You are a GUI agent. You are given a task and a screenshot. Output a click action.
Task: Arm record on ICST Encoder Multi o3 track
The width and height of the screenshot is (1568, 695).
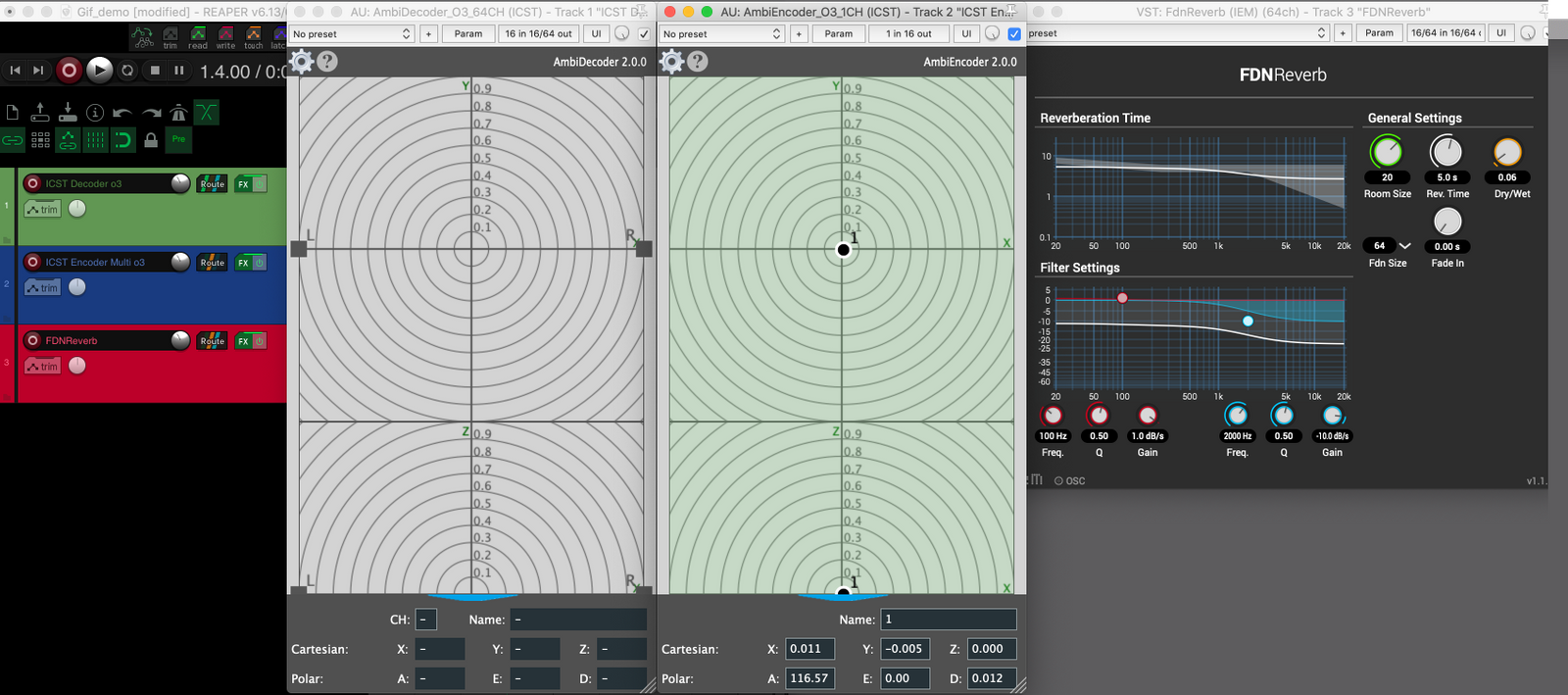click(x=33, y=262)
